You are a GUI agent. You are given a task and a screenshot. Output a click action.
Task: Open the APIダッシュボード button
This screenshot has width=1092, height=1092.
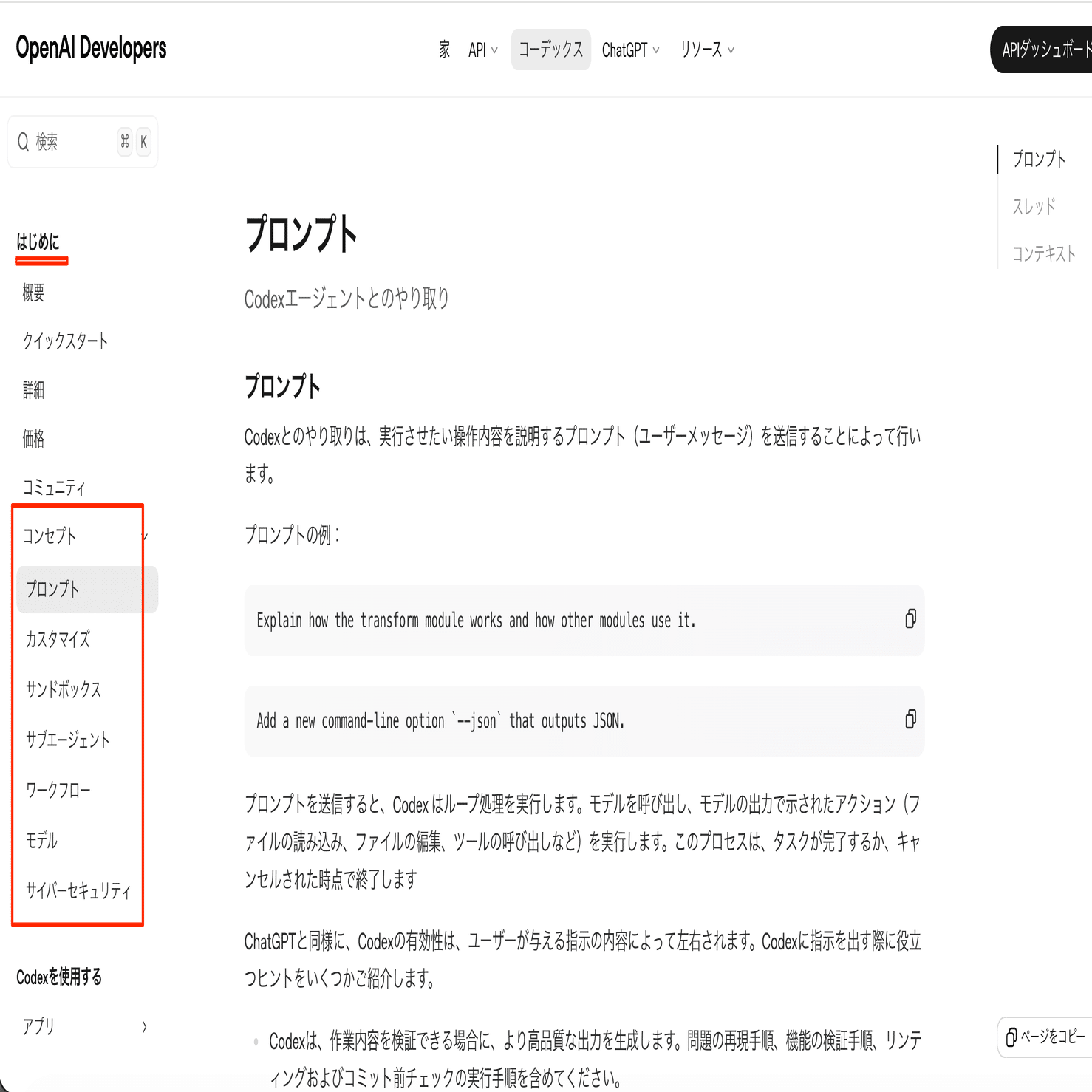(1042, 50)
